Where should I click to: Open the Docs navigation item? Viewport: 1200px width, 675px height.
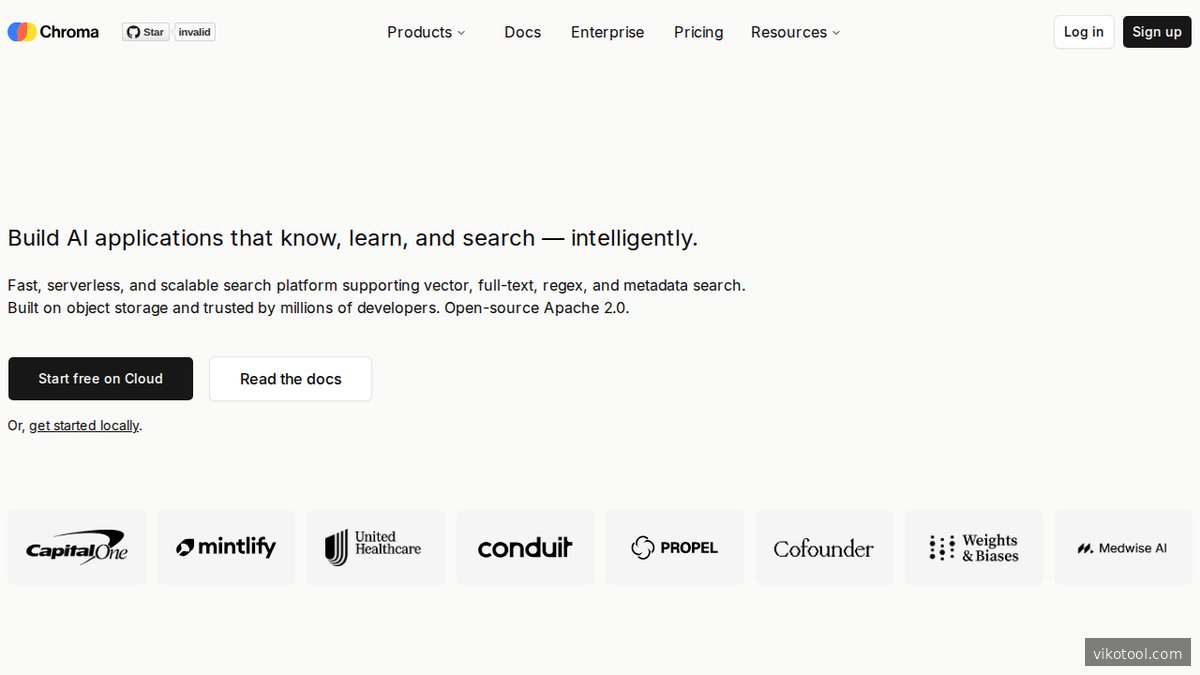523,32
